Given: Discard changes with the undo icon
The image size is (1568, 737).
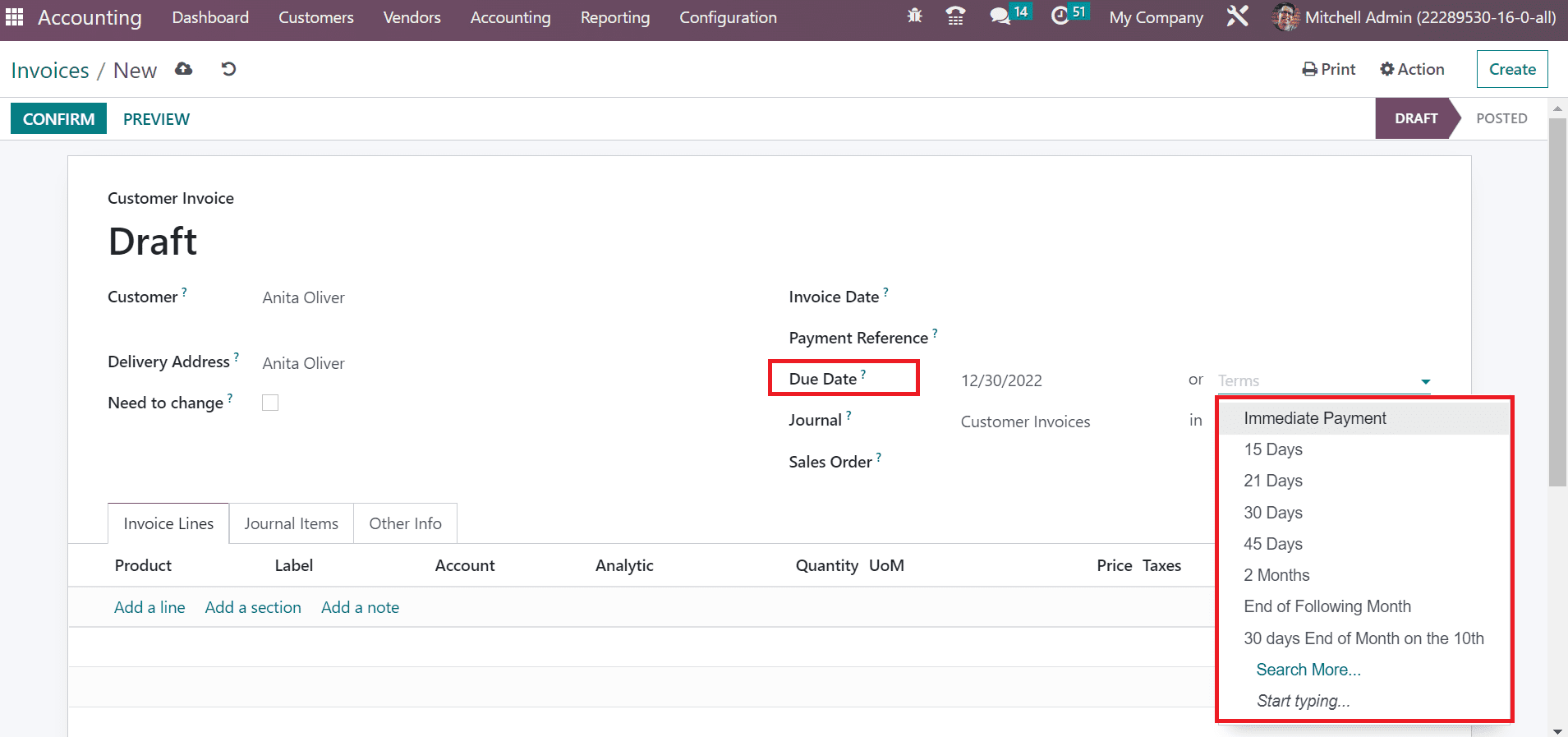Looking at the screenshot, I should point(228,70).
